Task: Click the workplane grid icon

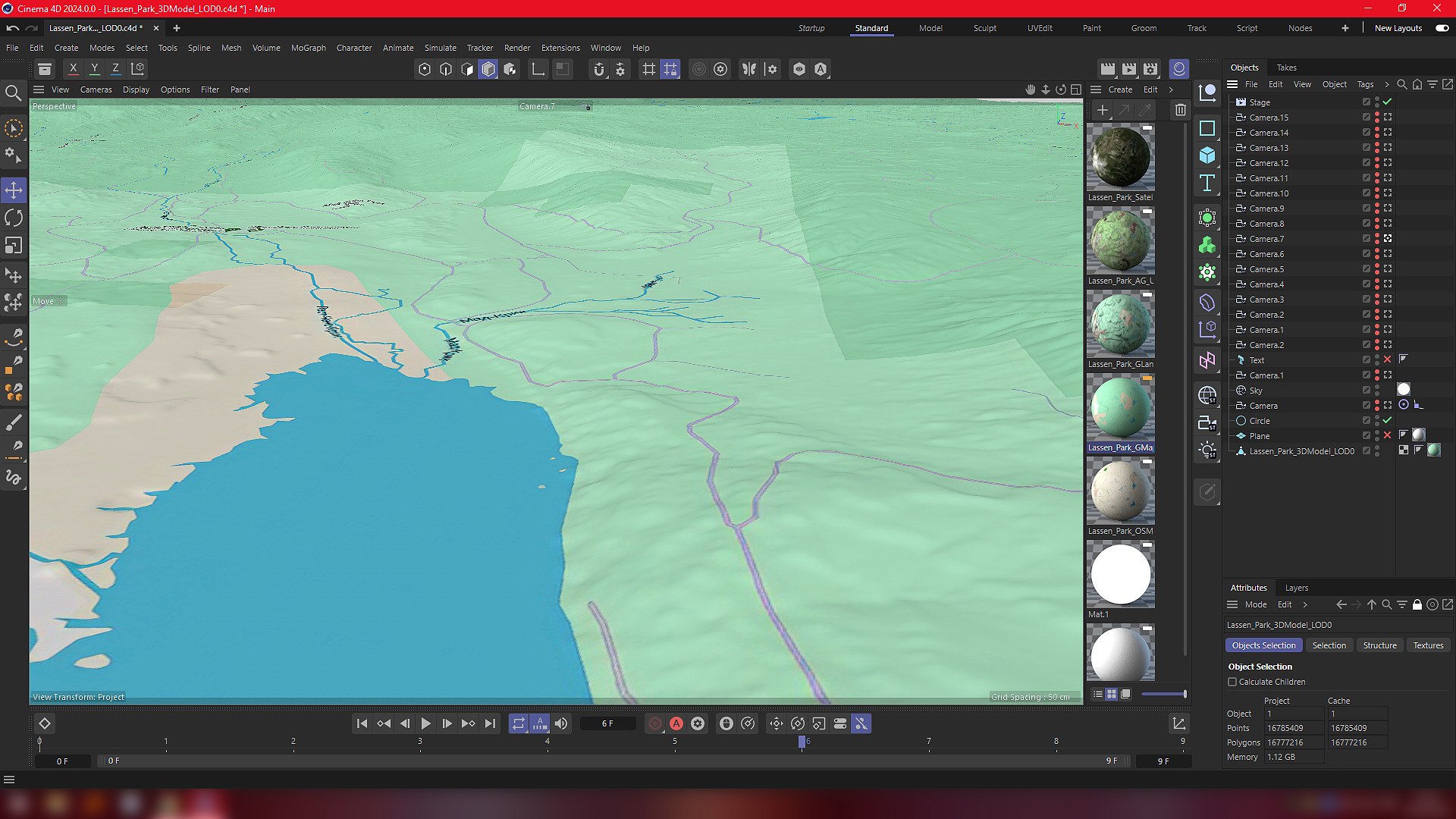Action: coord(649,69)
